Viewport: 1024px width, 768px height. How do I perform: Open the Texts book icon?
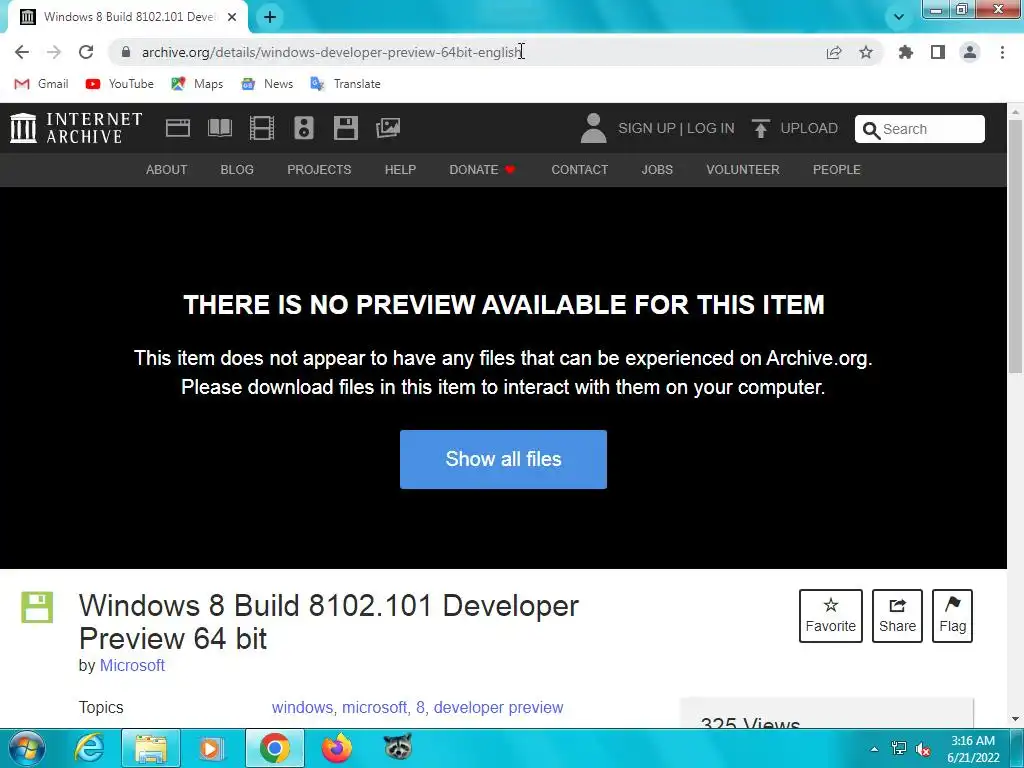(219, 128)
